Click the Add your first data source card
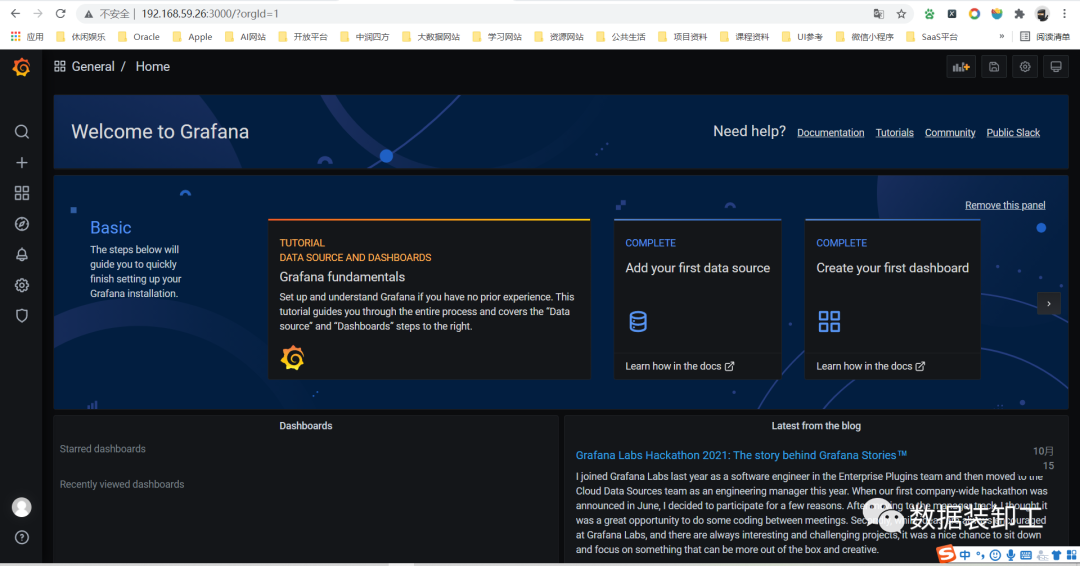The height and width of the screenshot is (566, 1080). pos(698,299)
